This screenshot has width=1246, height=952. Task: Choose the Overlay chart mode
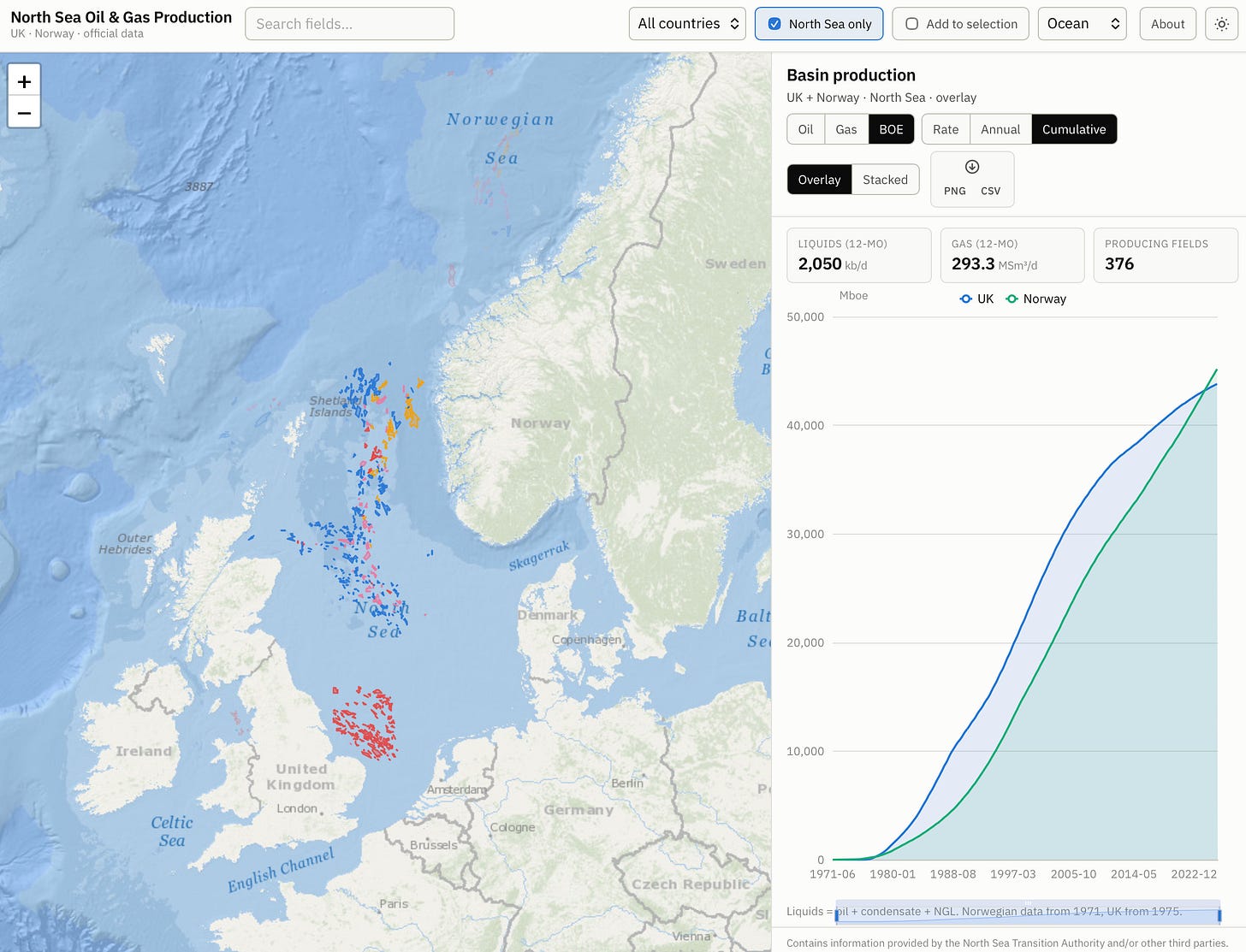point(819,180)
